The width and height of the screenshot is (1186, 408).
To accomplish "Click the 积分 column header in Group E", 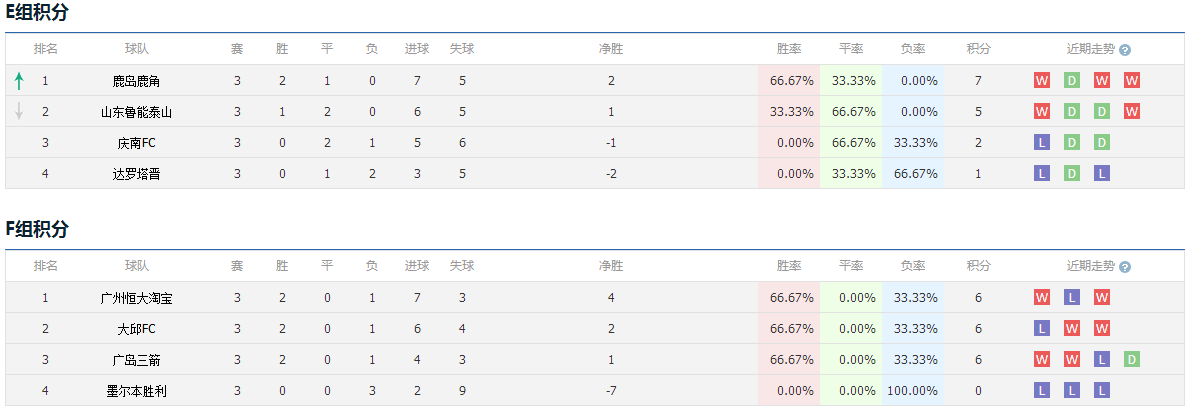I will (978, 49).
